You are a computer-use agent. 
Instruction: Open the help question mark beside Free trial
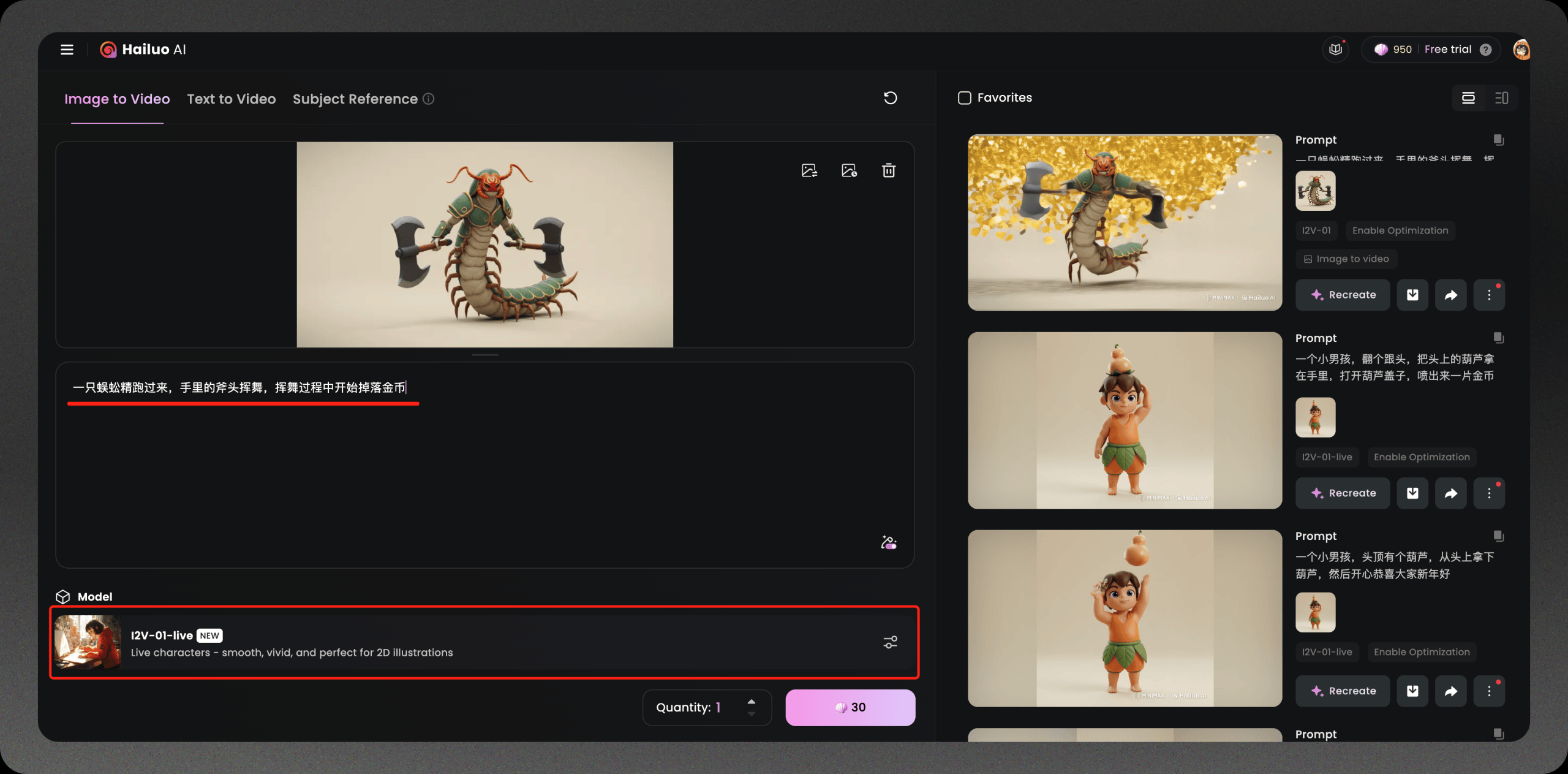tap(1485, 50)
